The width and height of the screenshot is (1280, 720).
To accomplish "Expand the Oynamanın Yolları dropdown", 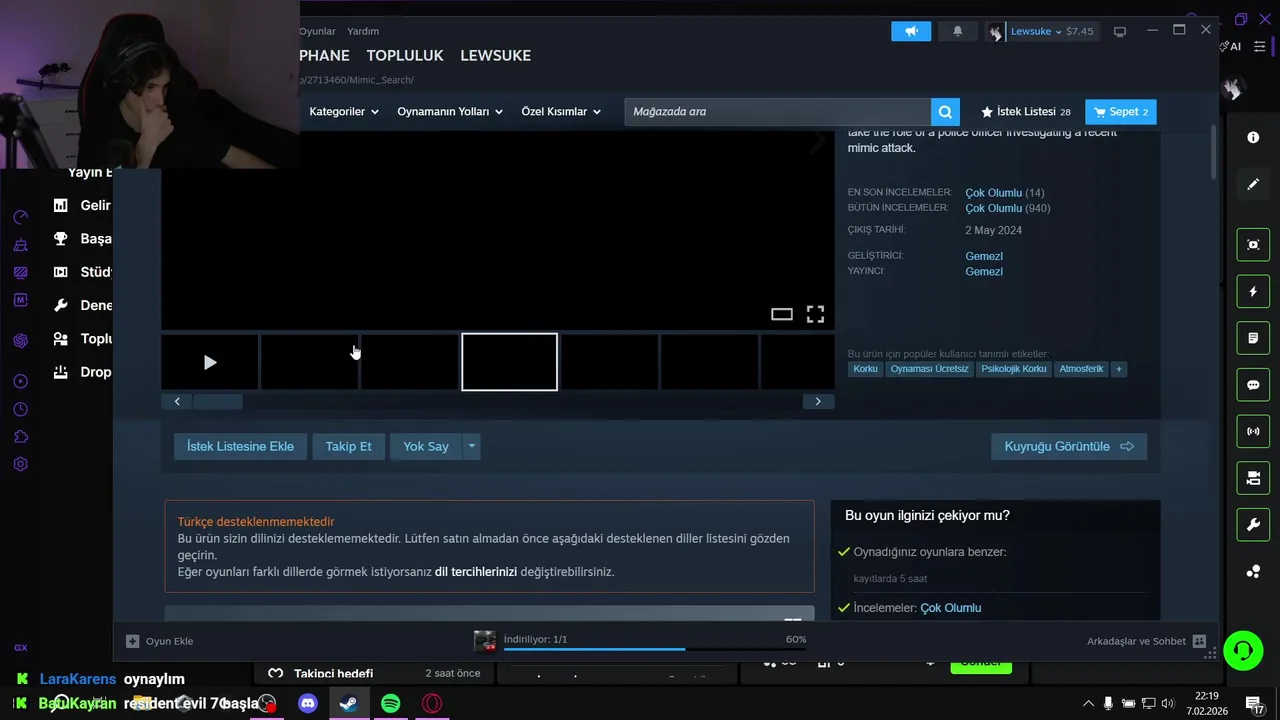I will (450, 112).
